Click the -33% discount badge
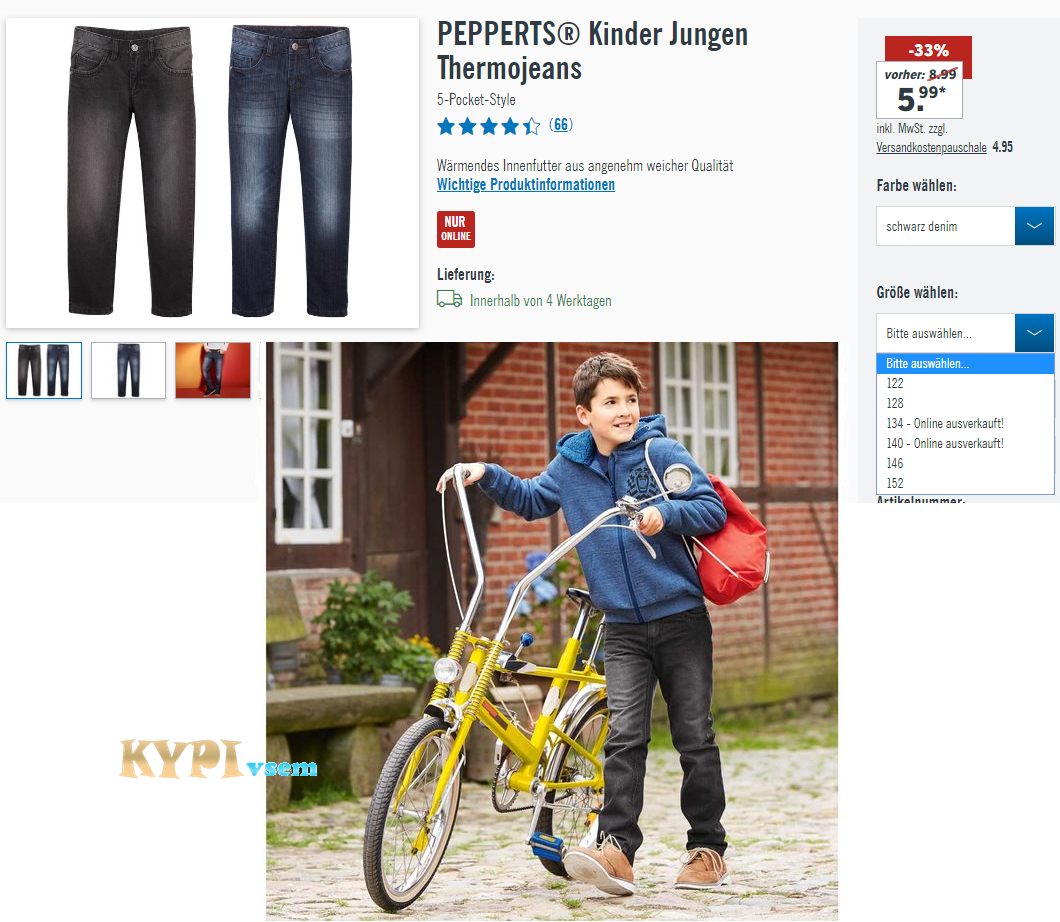This screenshot has width=1060, height=922. (928, 50)
